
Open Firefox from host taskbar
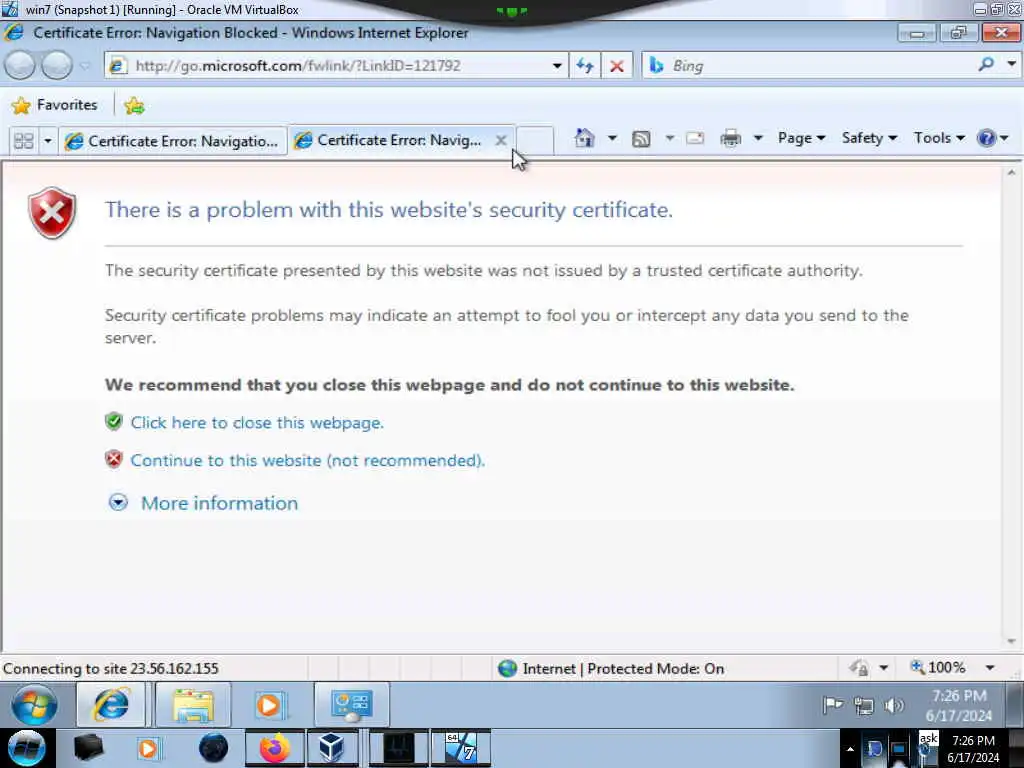[x=275, y=748]
